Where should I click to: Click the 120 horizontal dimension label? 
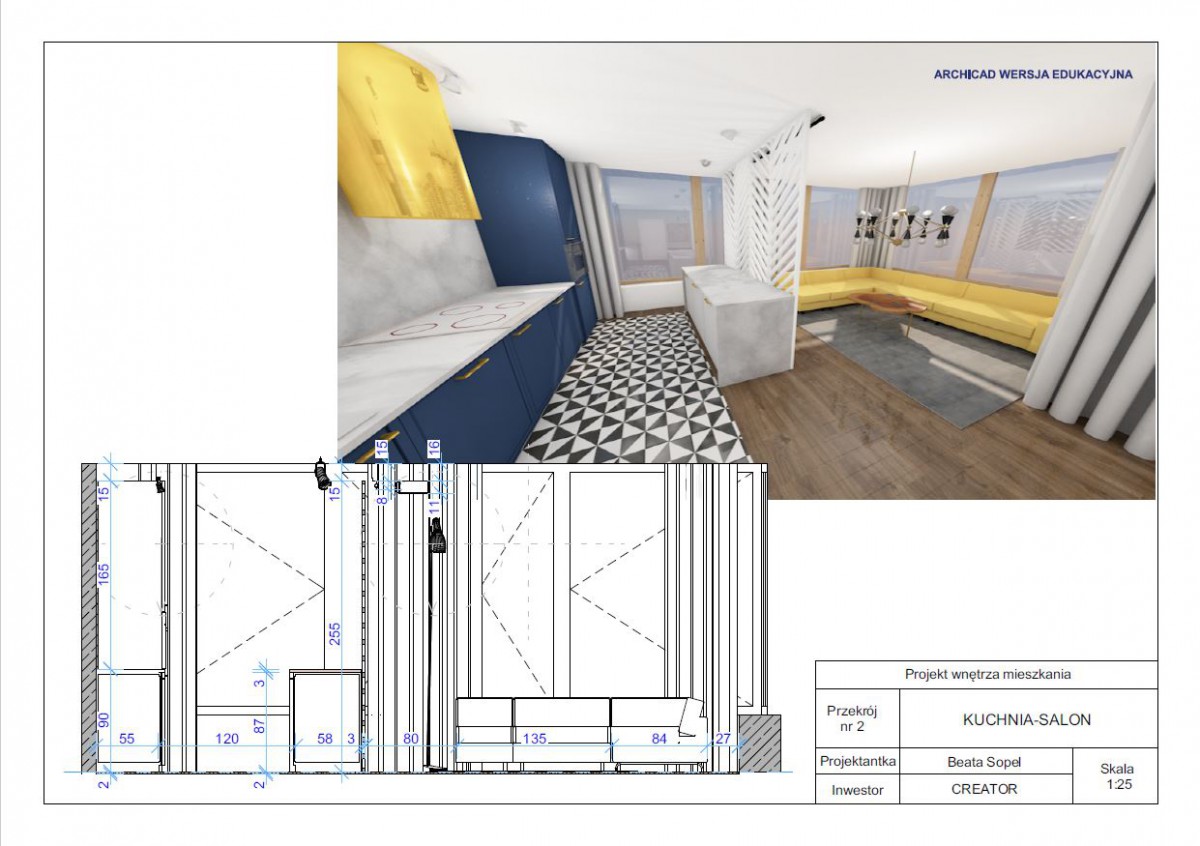(x=228, y=739)
